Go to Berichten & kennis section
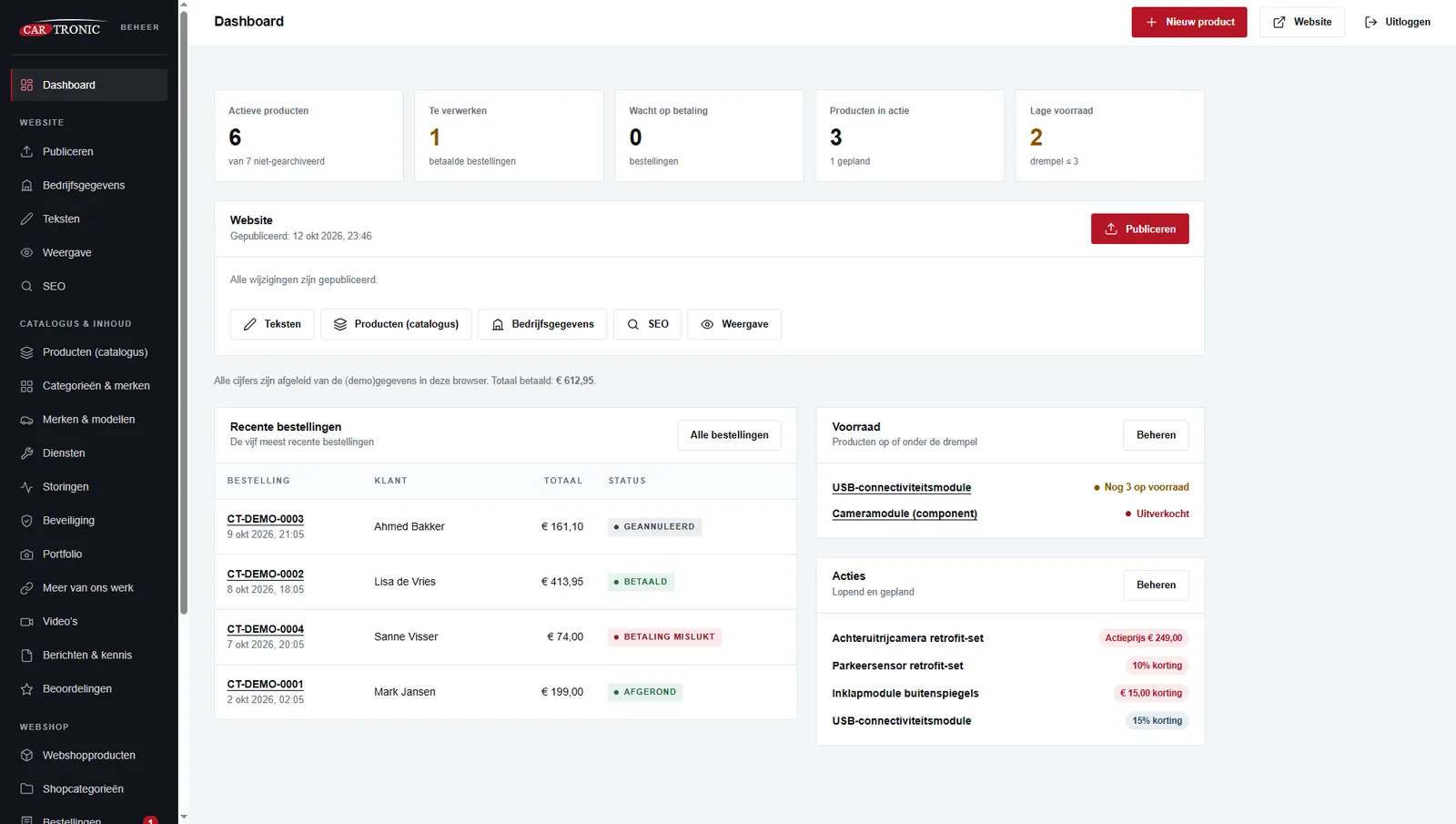1456x824 pixels. (89, 656)
